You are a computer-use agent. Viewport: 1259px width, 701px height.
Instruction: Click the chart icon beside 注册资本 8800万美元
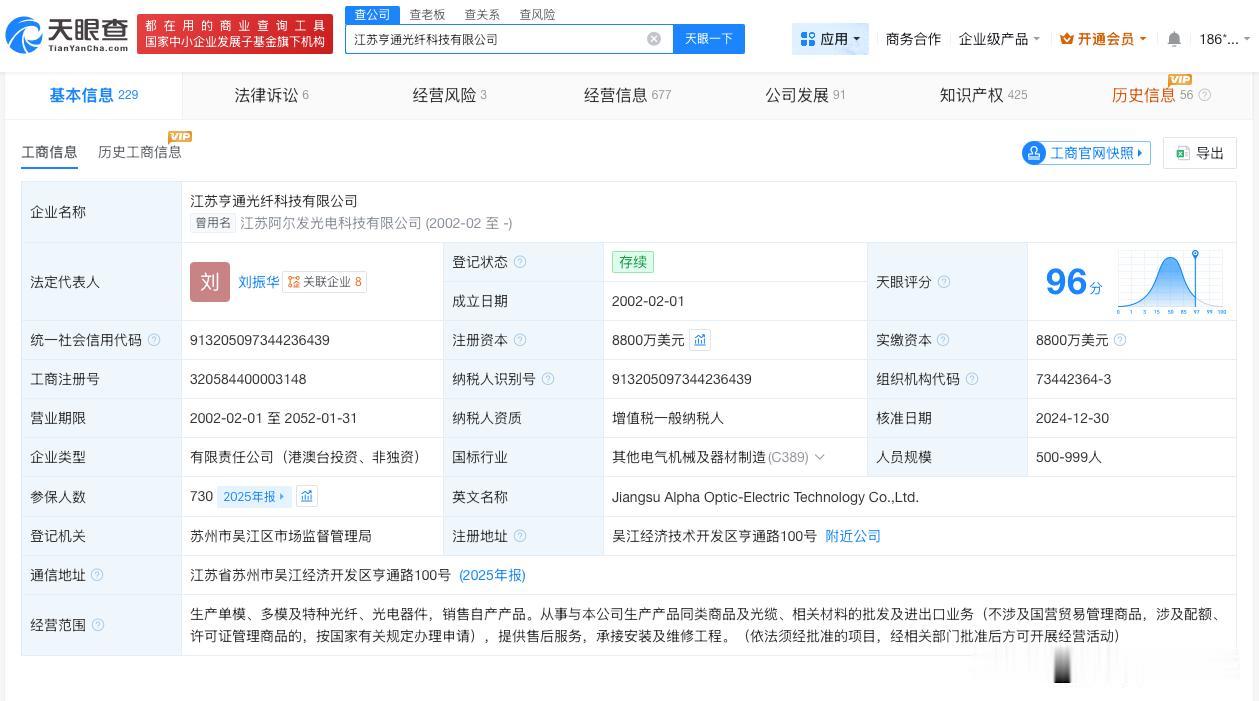pos(700,340)
